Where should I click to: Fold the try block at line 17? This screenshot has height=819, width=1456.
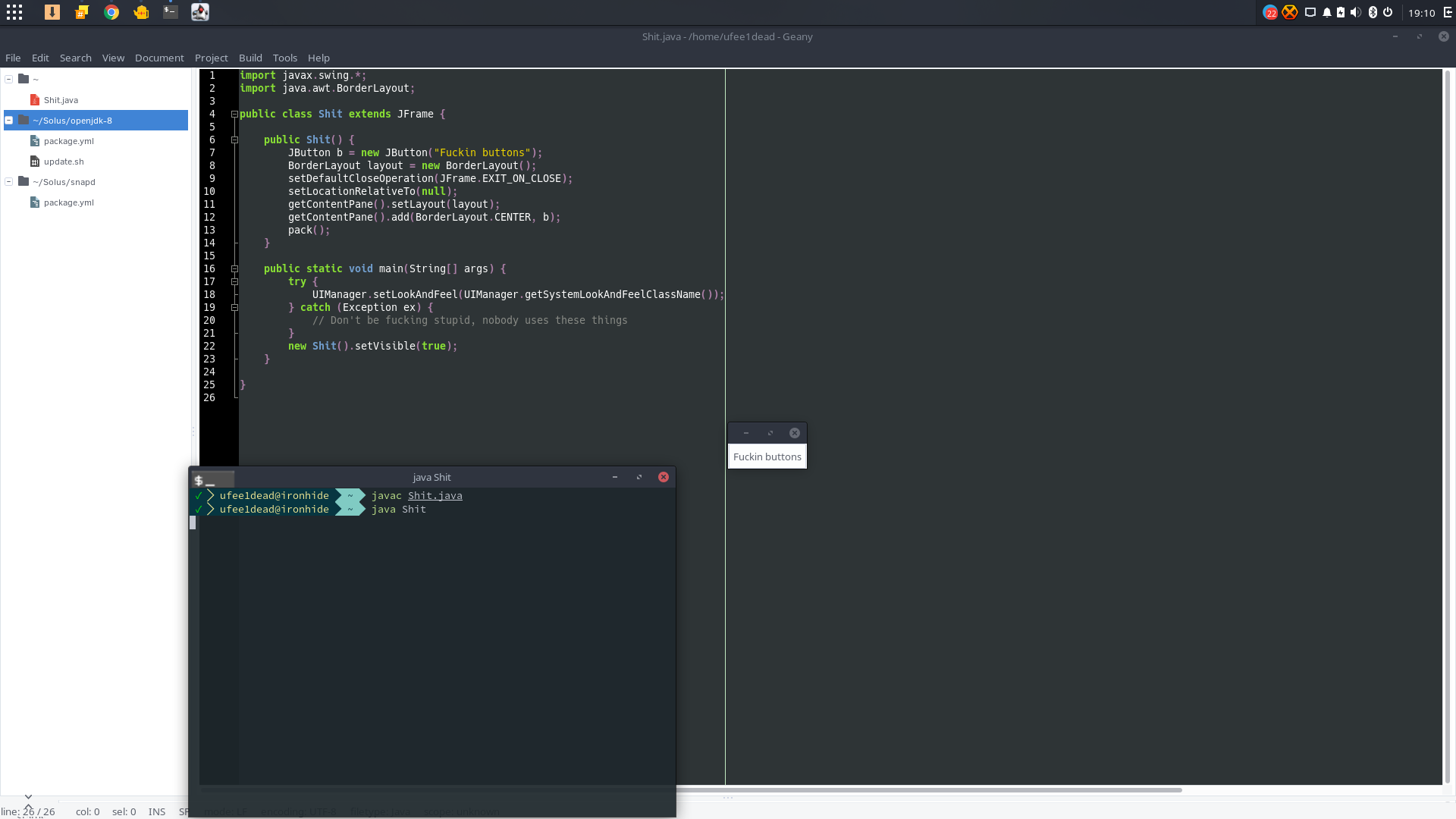coord(234,281)
